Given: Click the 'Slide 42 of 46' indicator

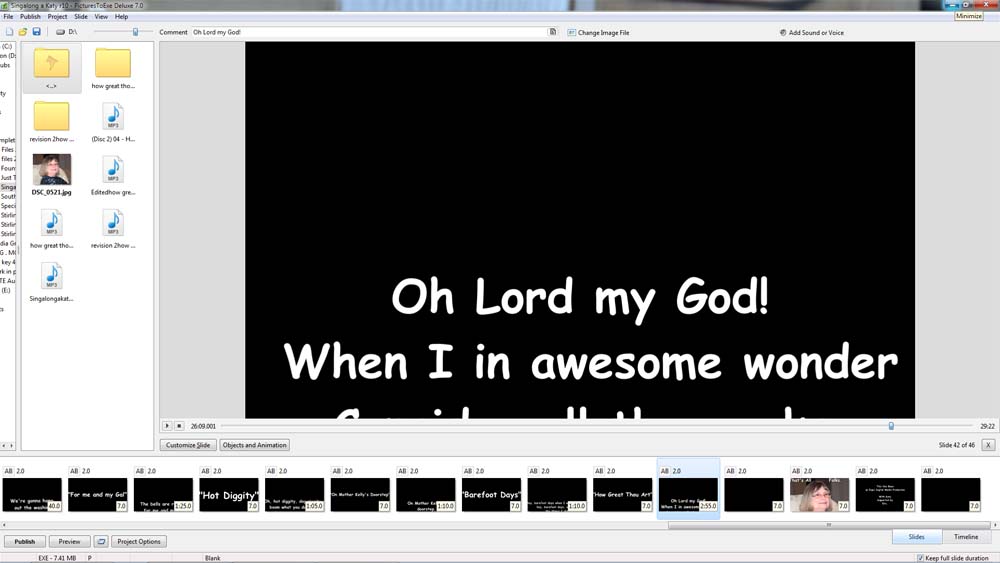Looking at the screenshot, I should click(957, 445).
